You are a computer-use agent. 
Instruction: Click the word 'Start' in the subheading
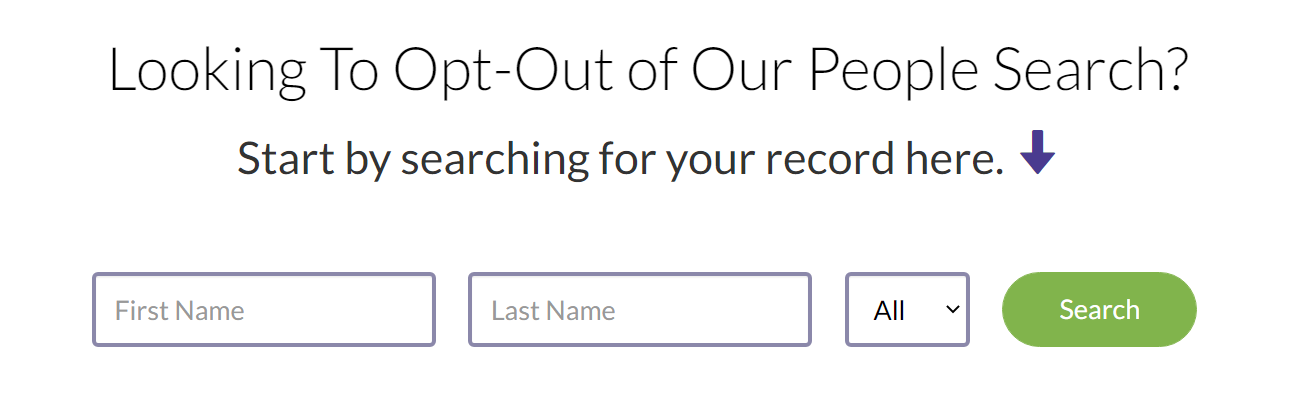281,158
